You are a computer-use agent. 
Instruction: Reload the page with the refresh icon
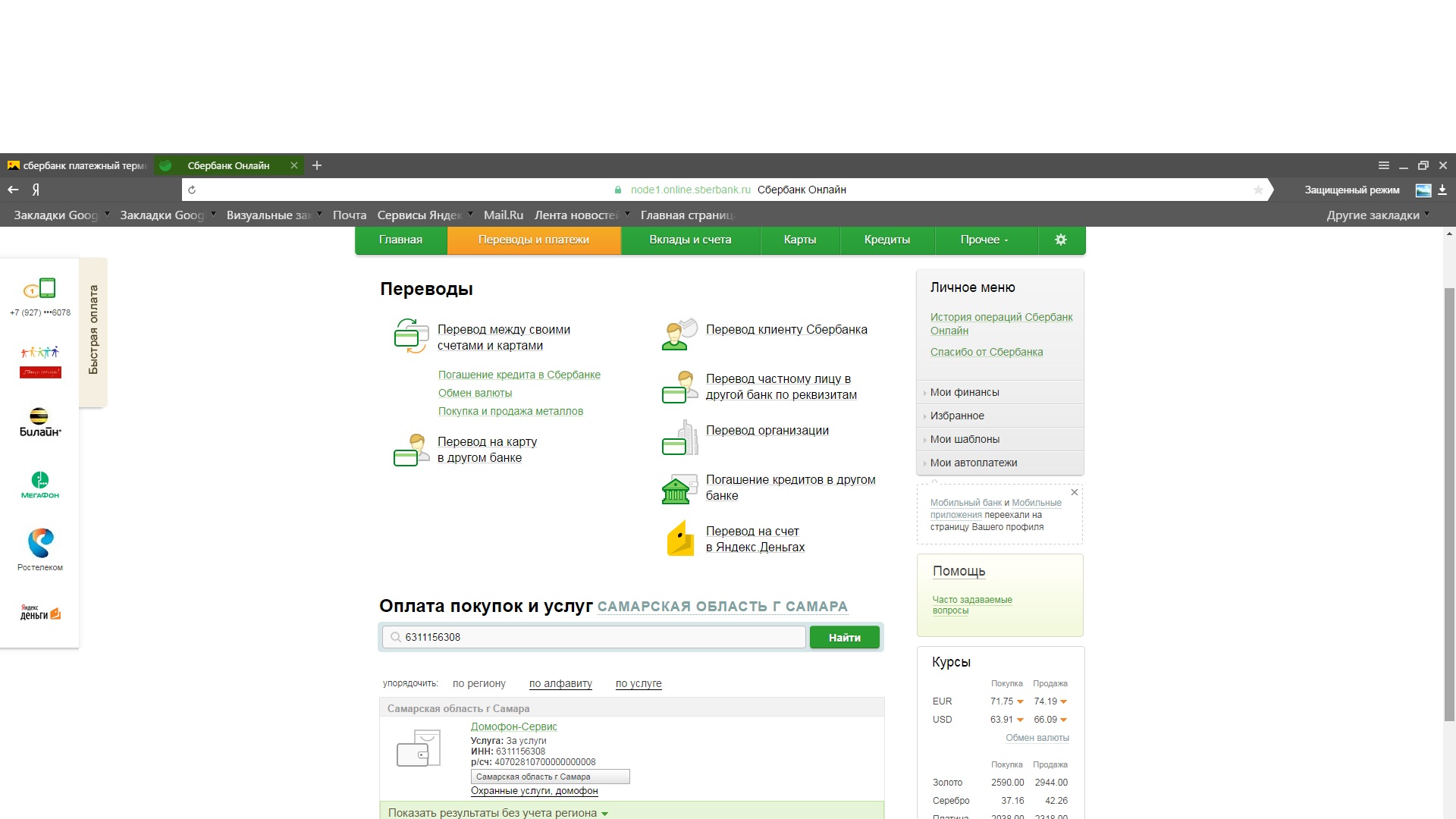pos(192,190)
